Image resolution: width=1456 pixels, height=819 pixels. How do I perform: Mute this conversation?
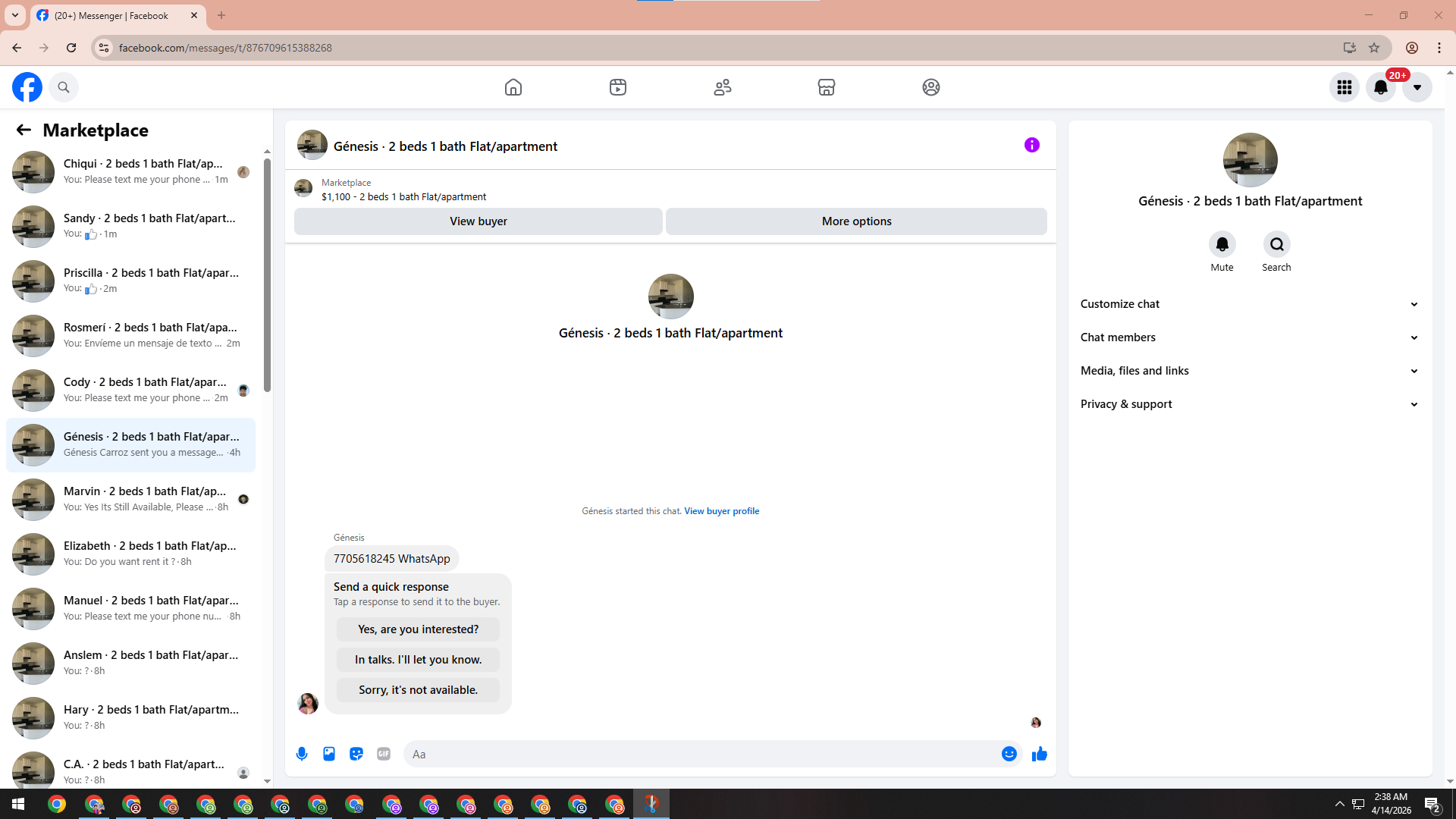point(1222,244)
